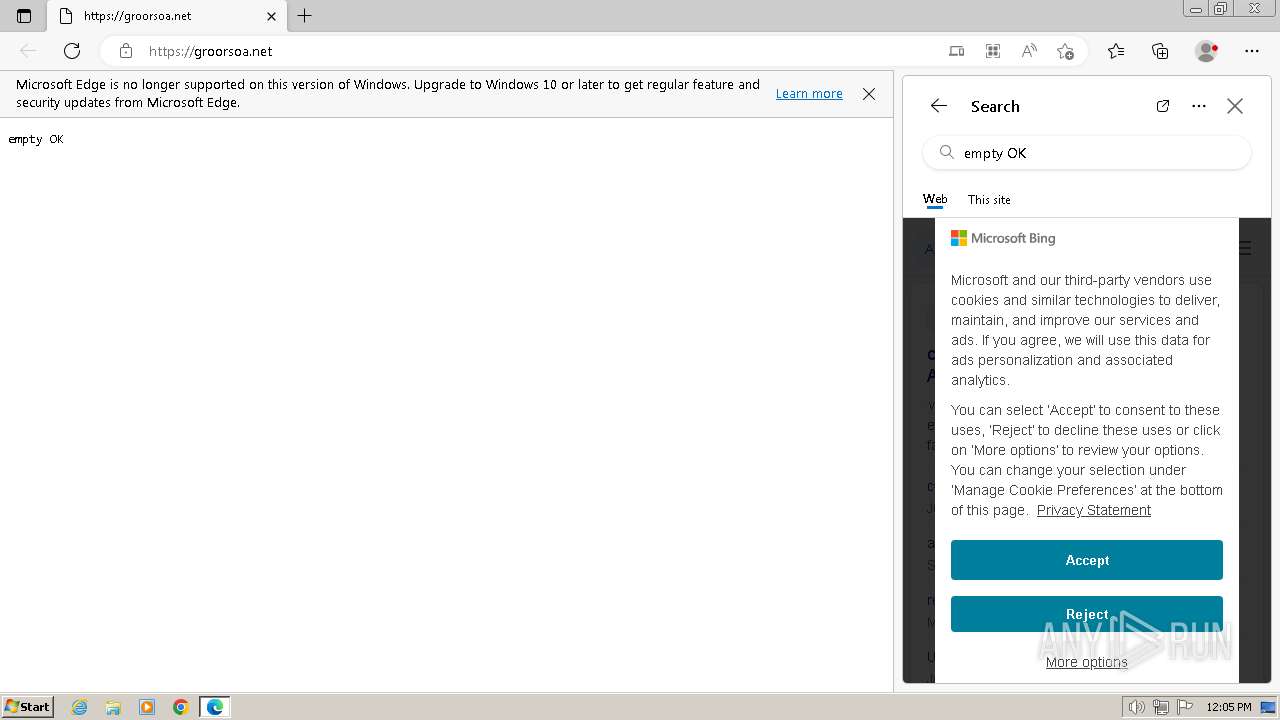Open network status tray icon
1280x720 pixels.
pos(1161,707)
